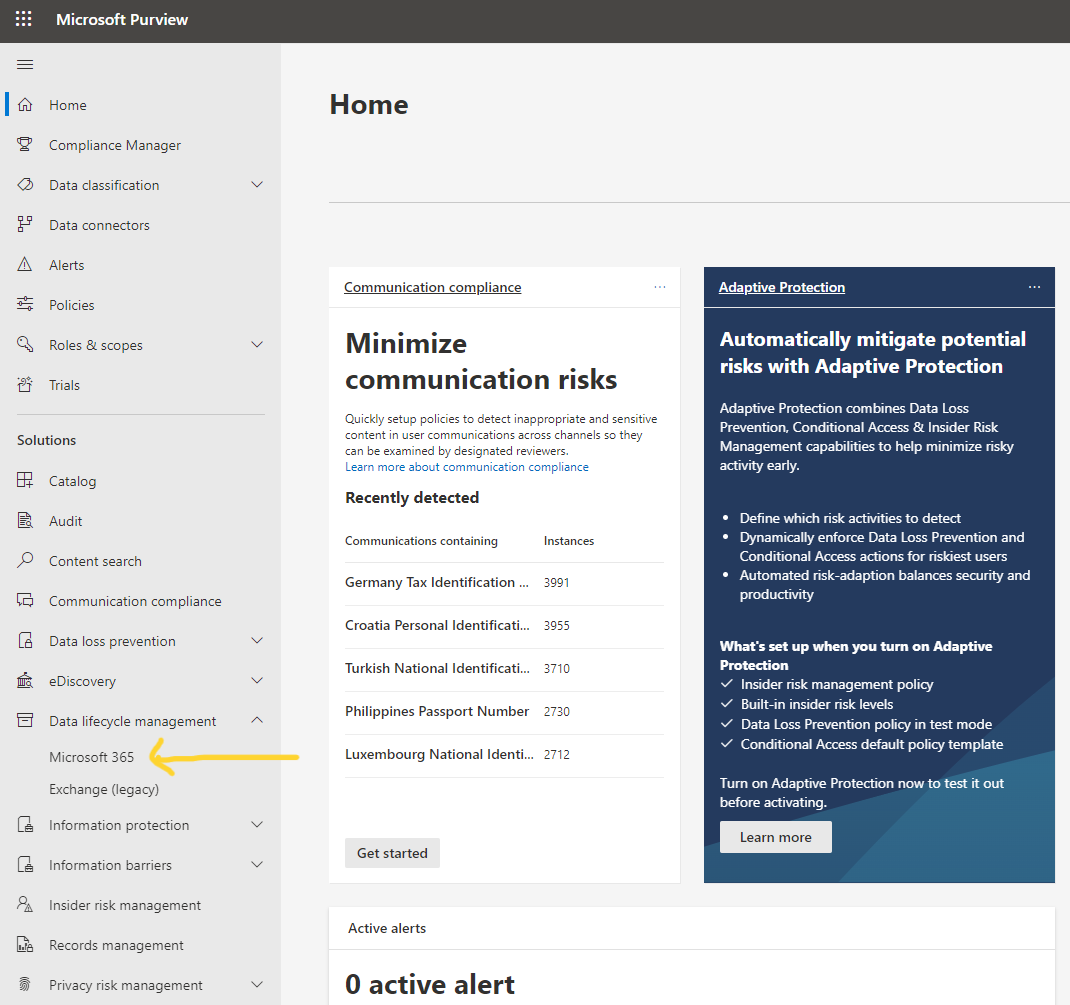Open Compliance Manager from navigation
Image resolution: width=1070 pixels, height=1005 pixels.
coord(115,145)
